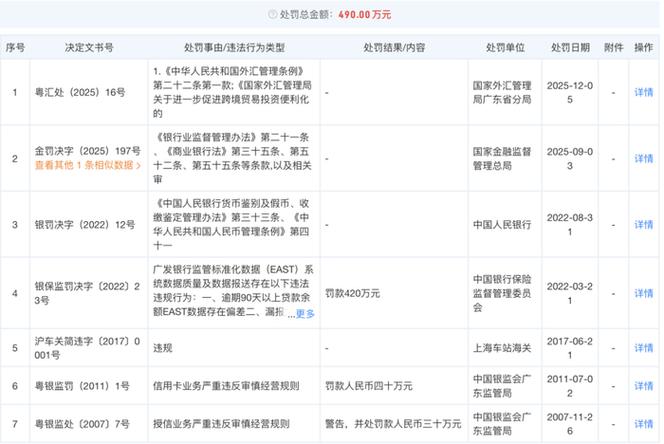Viewport: 664px width, 444px height.
Task: Open 详情 for 银罚决字〔2022〕12号
Action: coord(643,225)
